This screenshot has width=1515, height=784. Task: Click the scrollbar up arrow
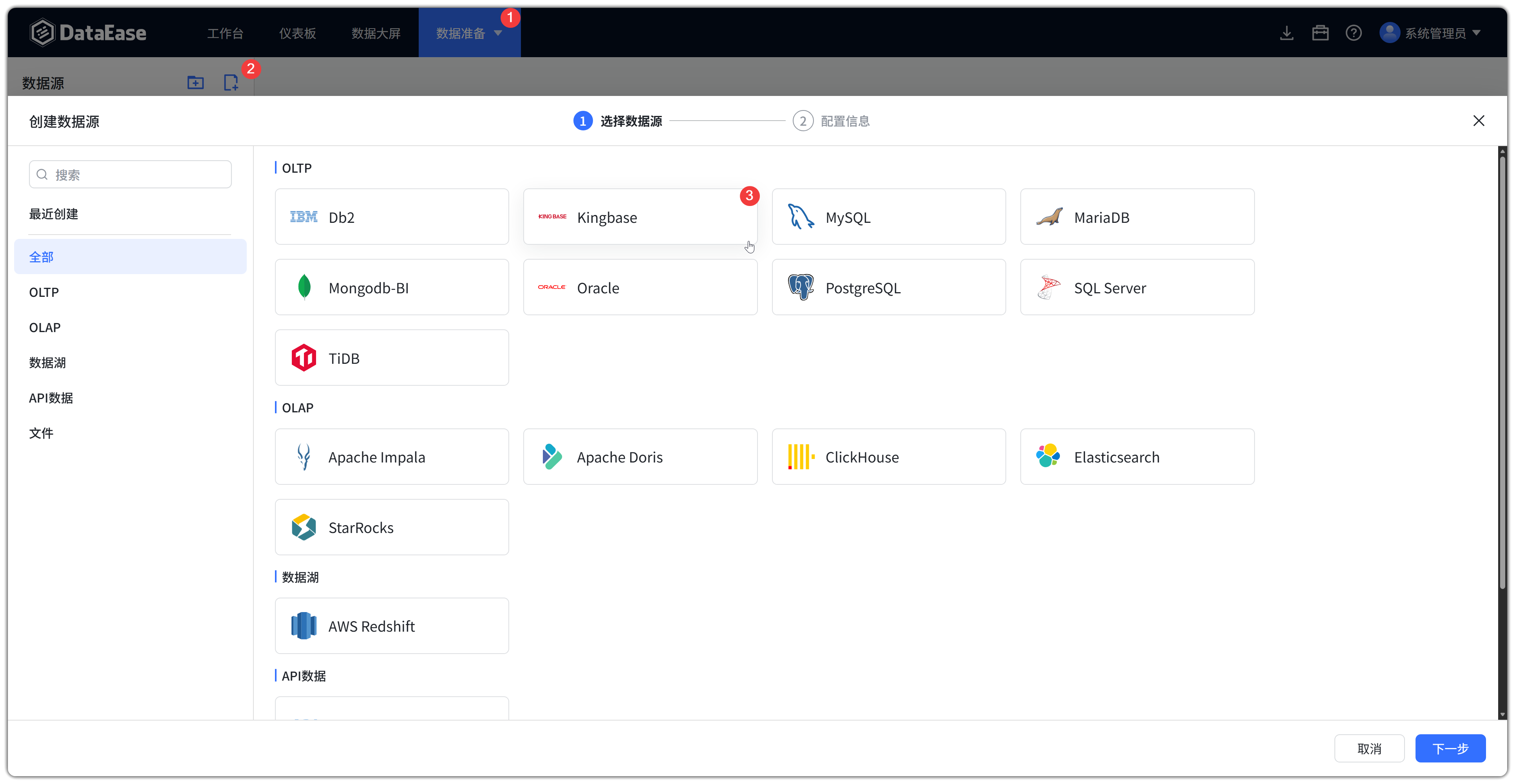coord(1502,151)
